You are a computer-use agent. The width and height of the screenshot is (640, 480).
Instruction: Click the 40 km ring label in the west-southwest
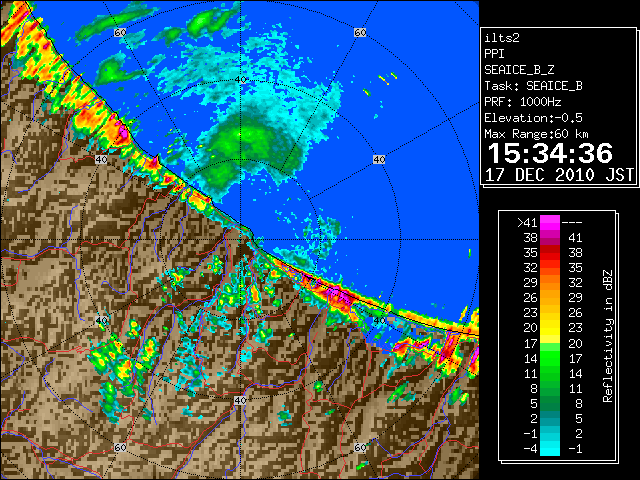pyautogui.click(x=101, y=320)
